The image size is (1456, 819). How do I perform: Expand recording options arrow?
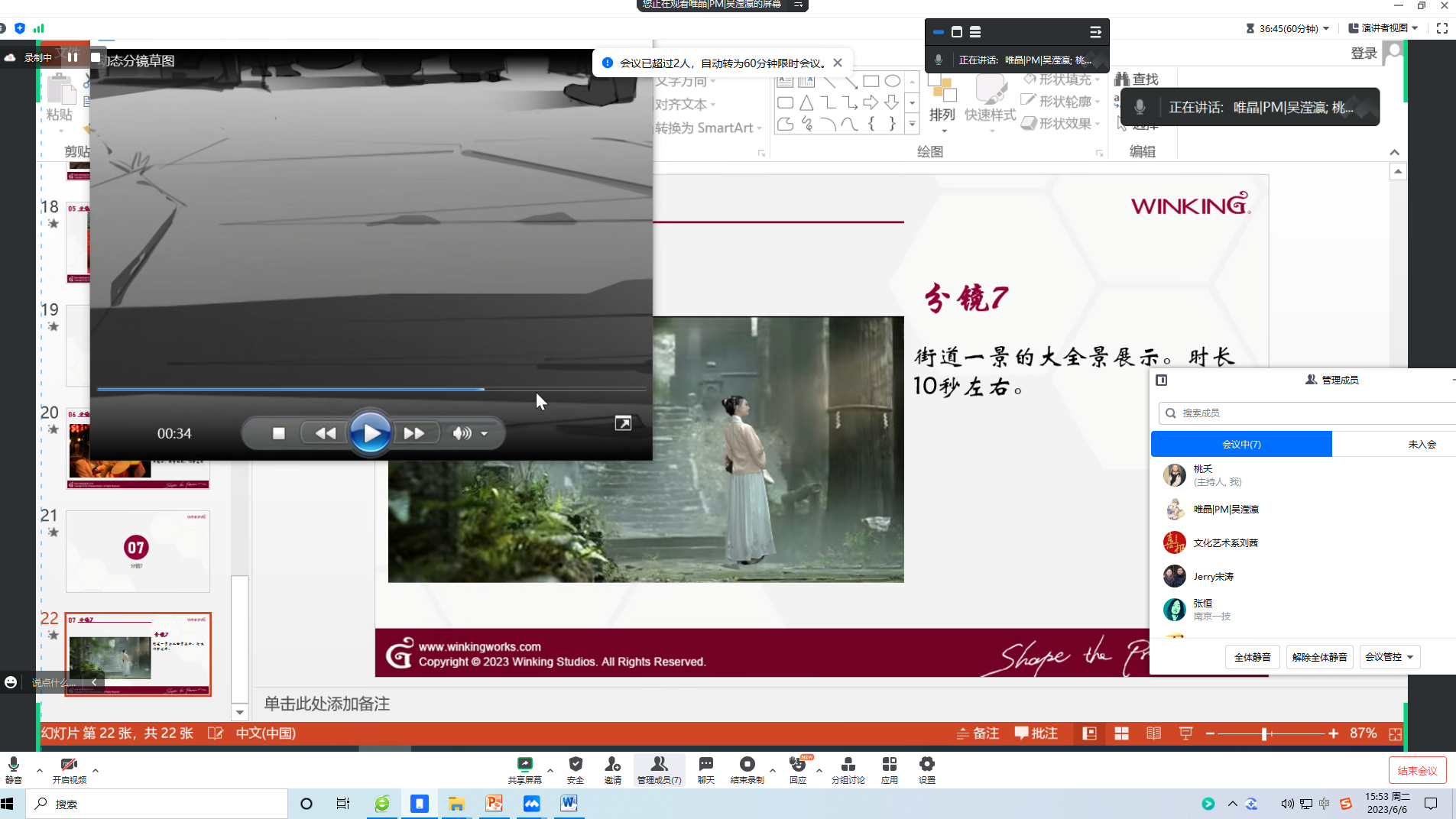pyautogui.click(x=773, y=770)
